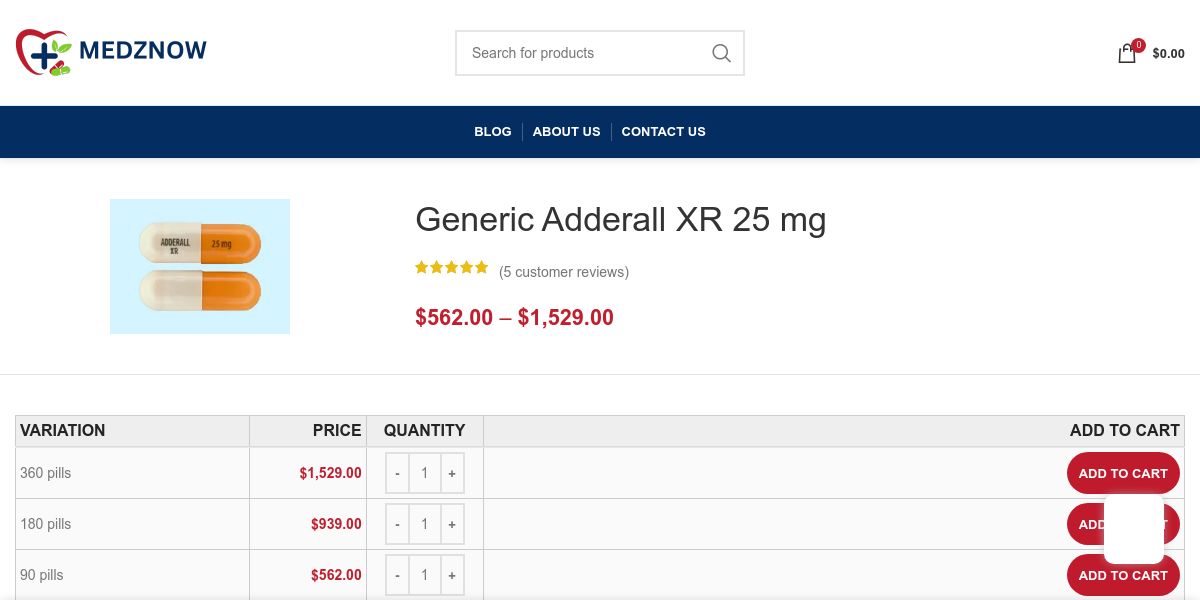Click the Adderall XR capsule product image
The image size is (1200, 600).
tap(200, 266)
